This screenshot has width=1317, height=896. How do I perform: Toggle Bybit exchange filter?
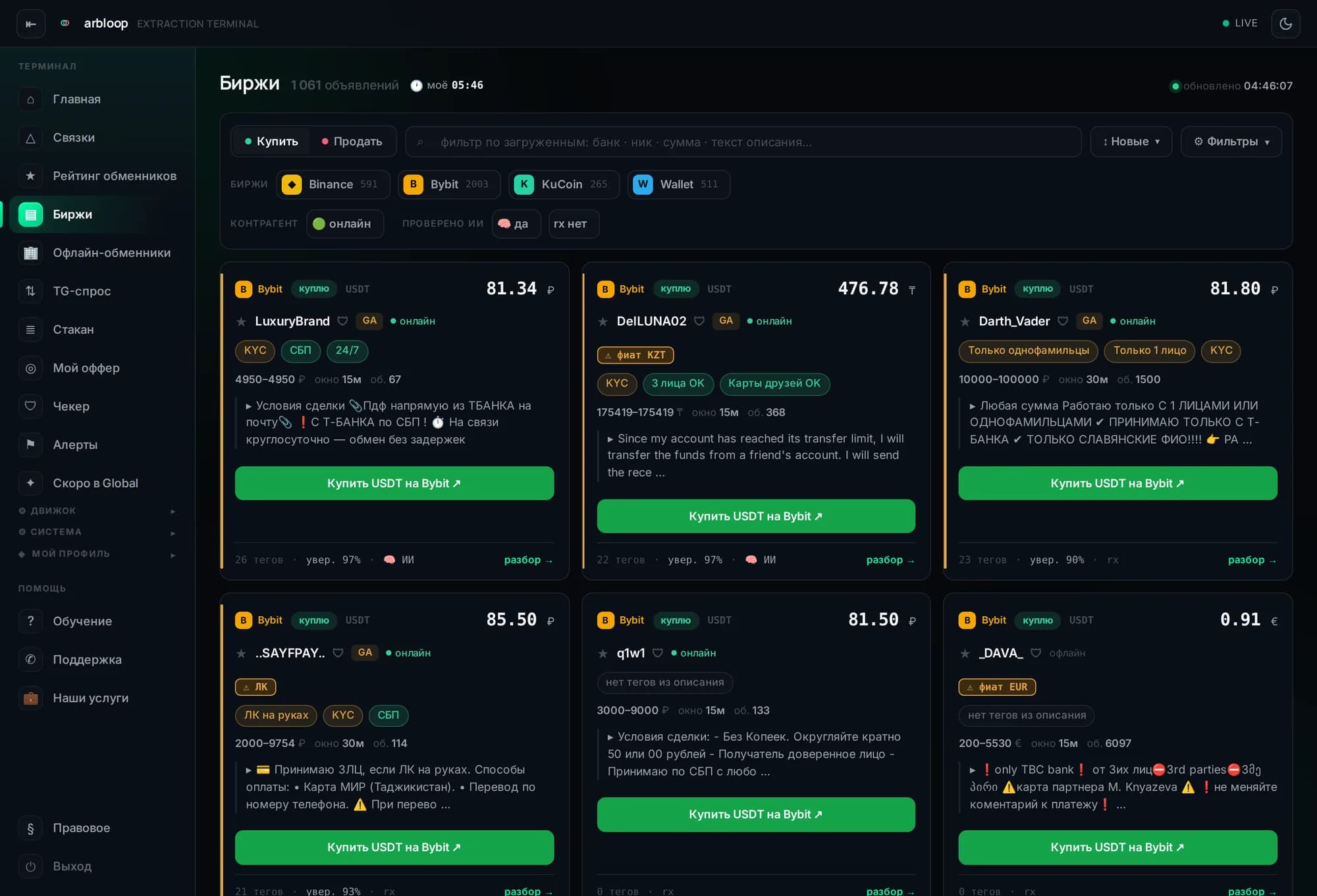coord(449,184)
